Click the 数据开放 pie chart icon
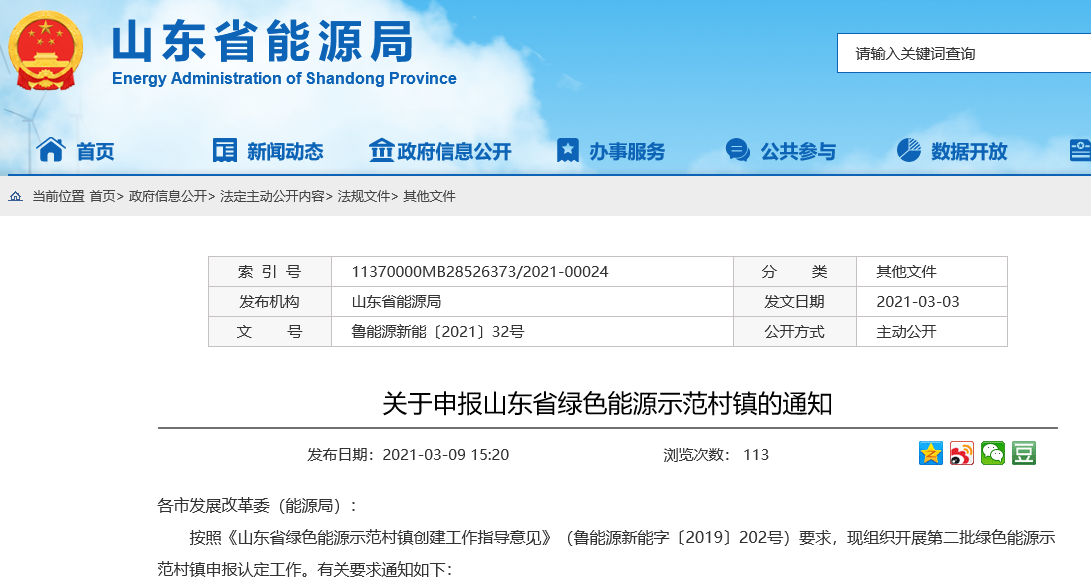This screenshot has width=1091, height=587. tap(906, 148)
